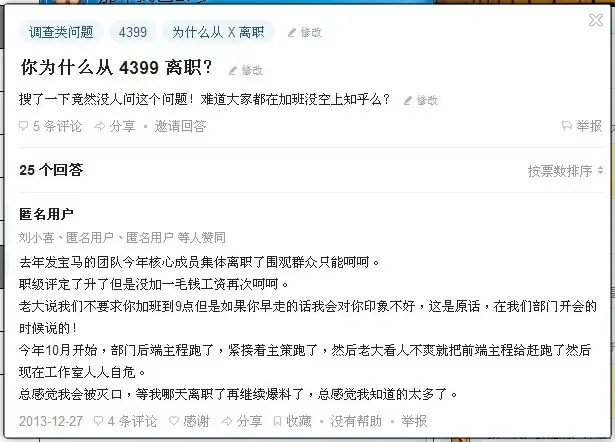Click the 感谢 heart icon on answer
Viewport: 615px width, 442px height.
click(x=174, y=421)
